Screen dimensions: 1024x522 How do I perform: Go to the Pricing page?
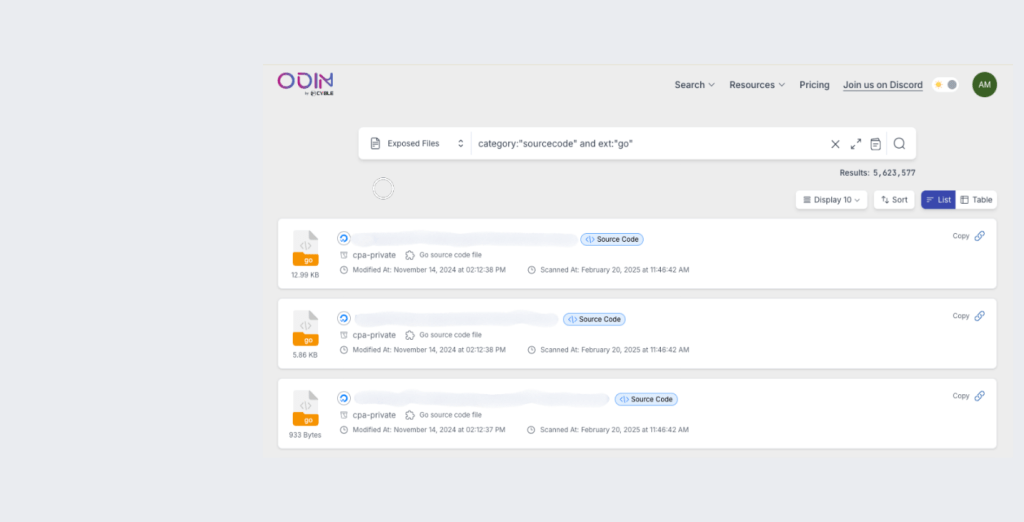tap(814, 85)
